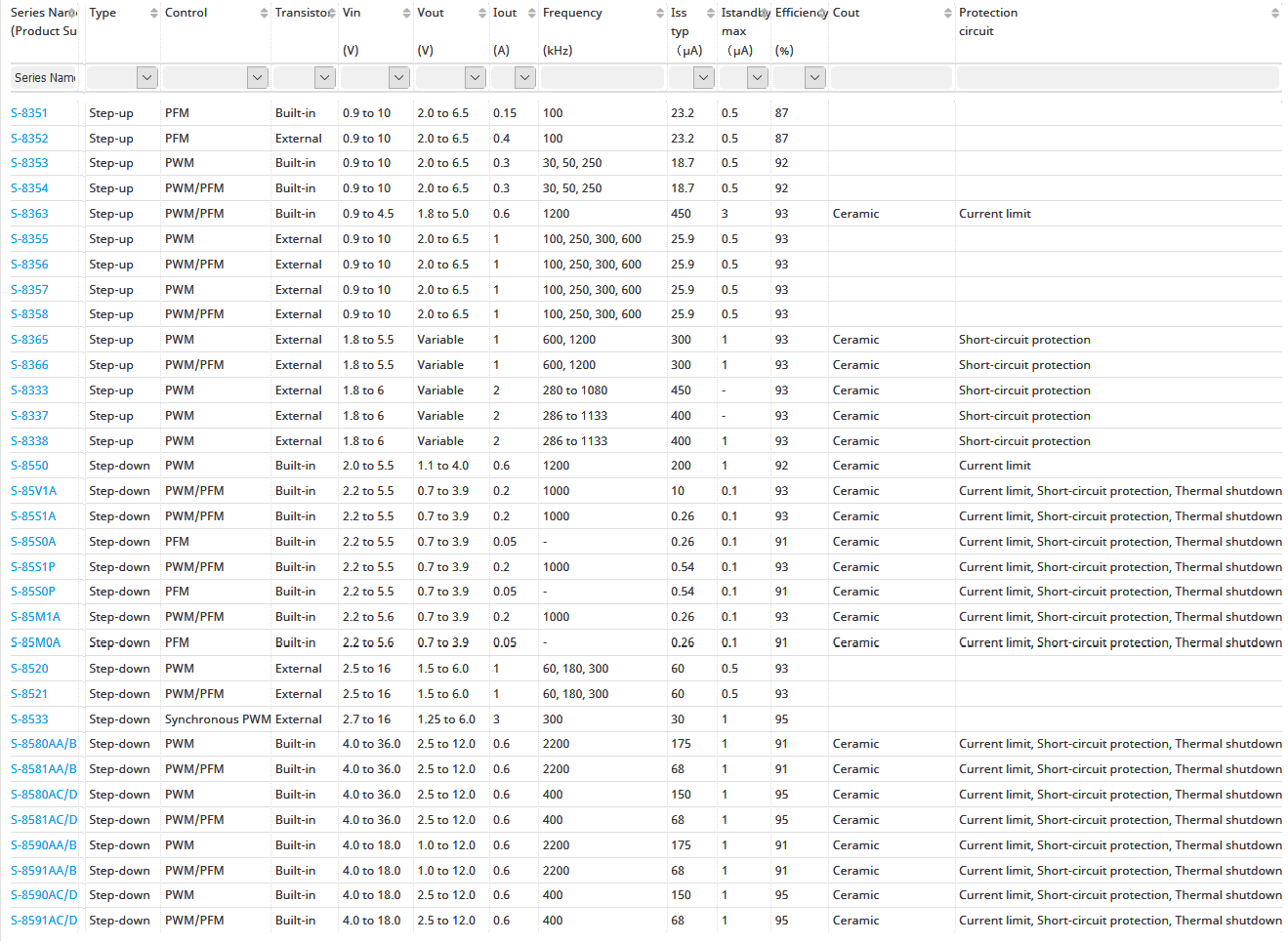
Task: Open the S-85M0A series link
Action: [x=35, y=643]
